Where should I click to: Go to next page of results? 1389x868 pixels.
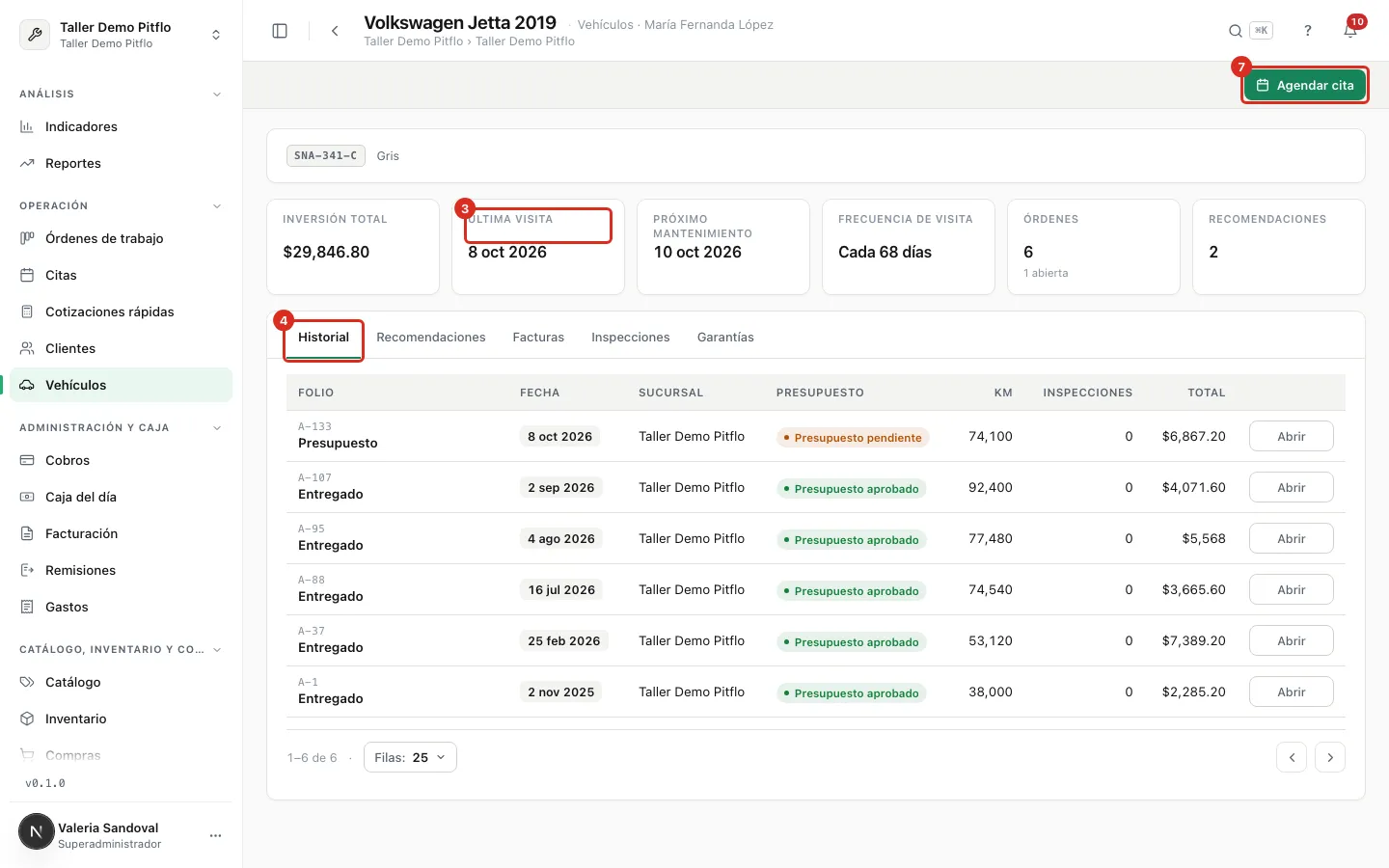(1330, 757)
